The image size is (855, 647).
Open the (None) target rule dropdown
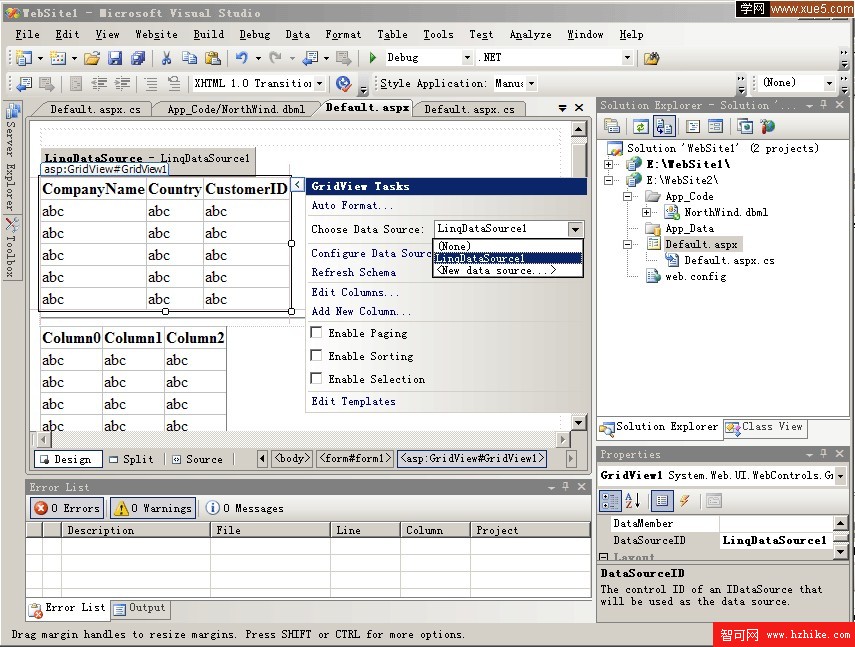coord(829,83)
